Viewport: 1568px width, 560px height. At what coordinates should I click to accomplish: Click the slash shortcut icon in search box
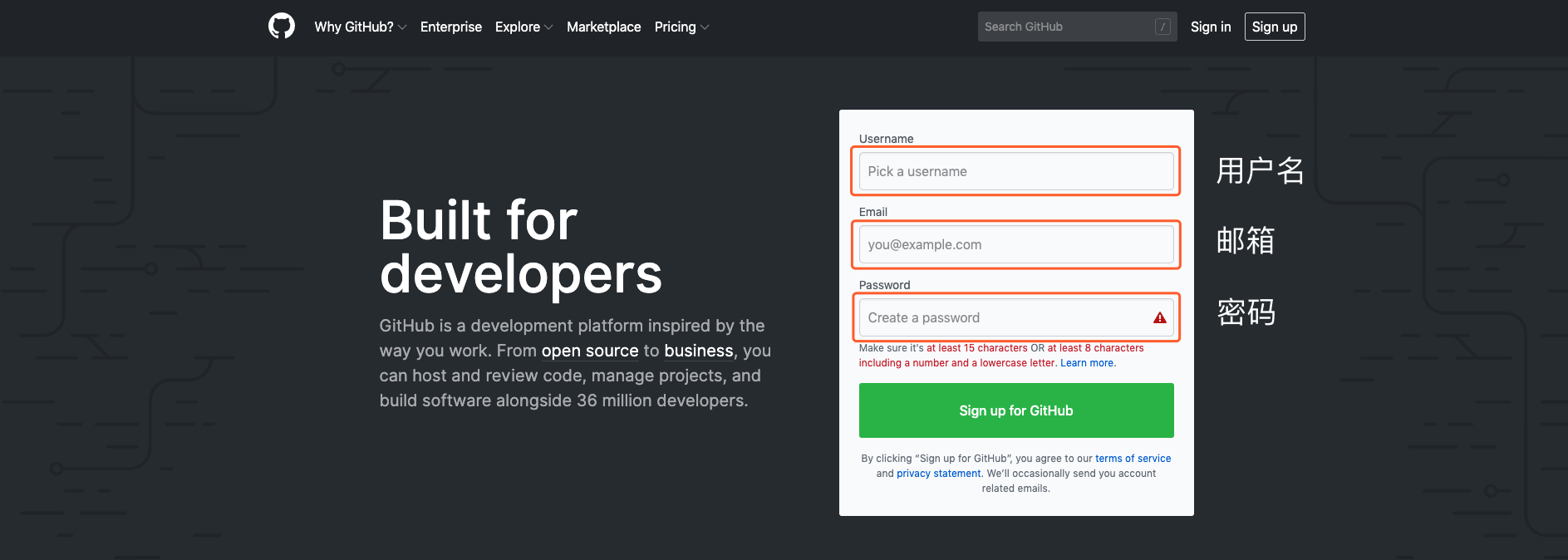click(1162, 27)
